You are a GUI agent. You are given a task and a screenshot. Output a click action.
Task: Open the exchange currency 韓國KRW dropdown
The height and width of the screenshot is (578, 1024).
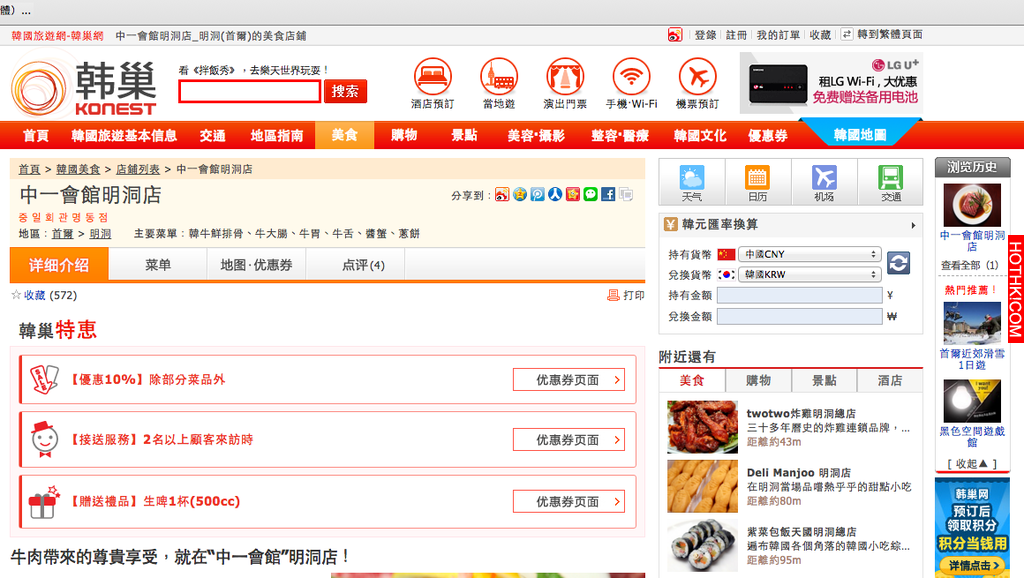click(810, 274)
